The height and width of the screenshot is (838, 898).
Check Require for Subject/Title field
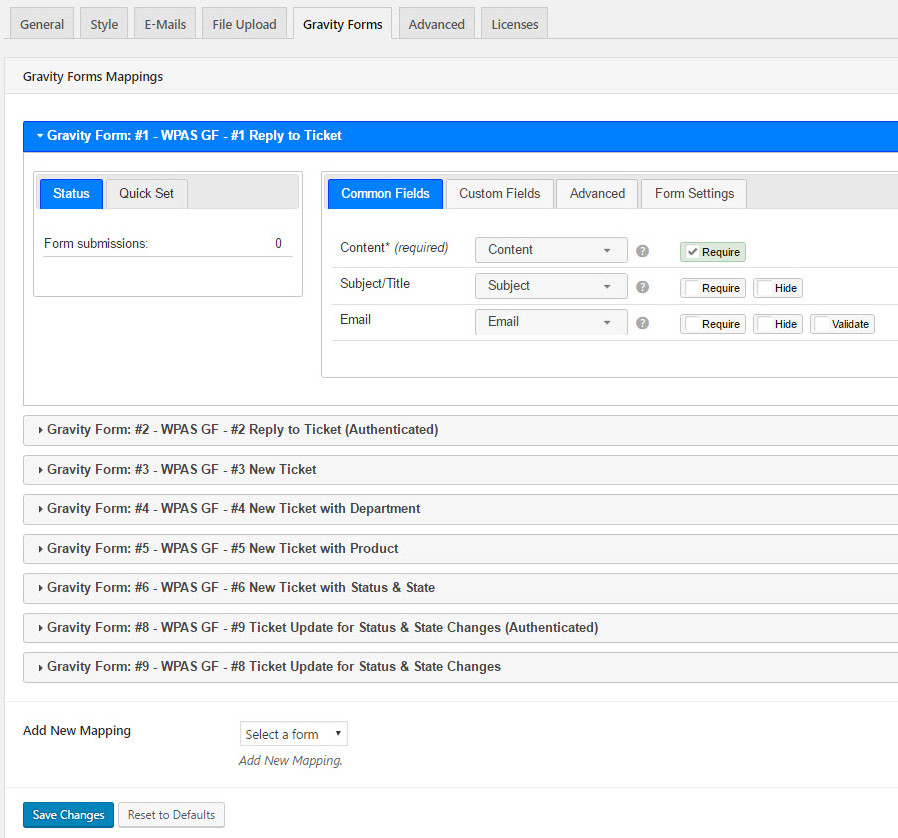(712, 288)
